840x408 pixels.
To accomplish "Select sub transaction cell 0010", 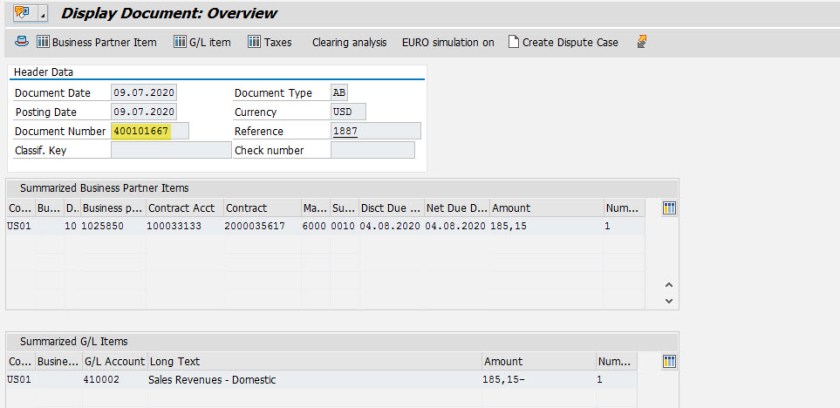I will pos(343,226).
